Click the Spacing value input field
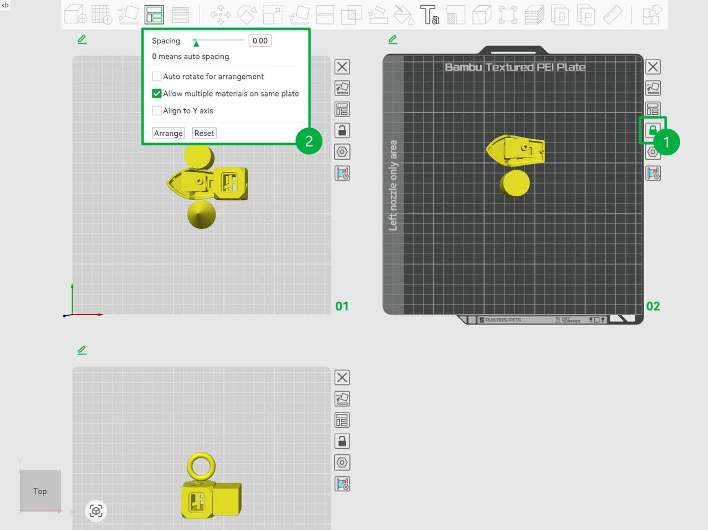 (x=260, y=41)
